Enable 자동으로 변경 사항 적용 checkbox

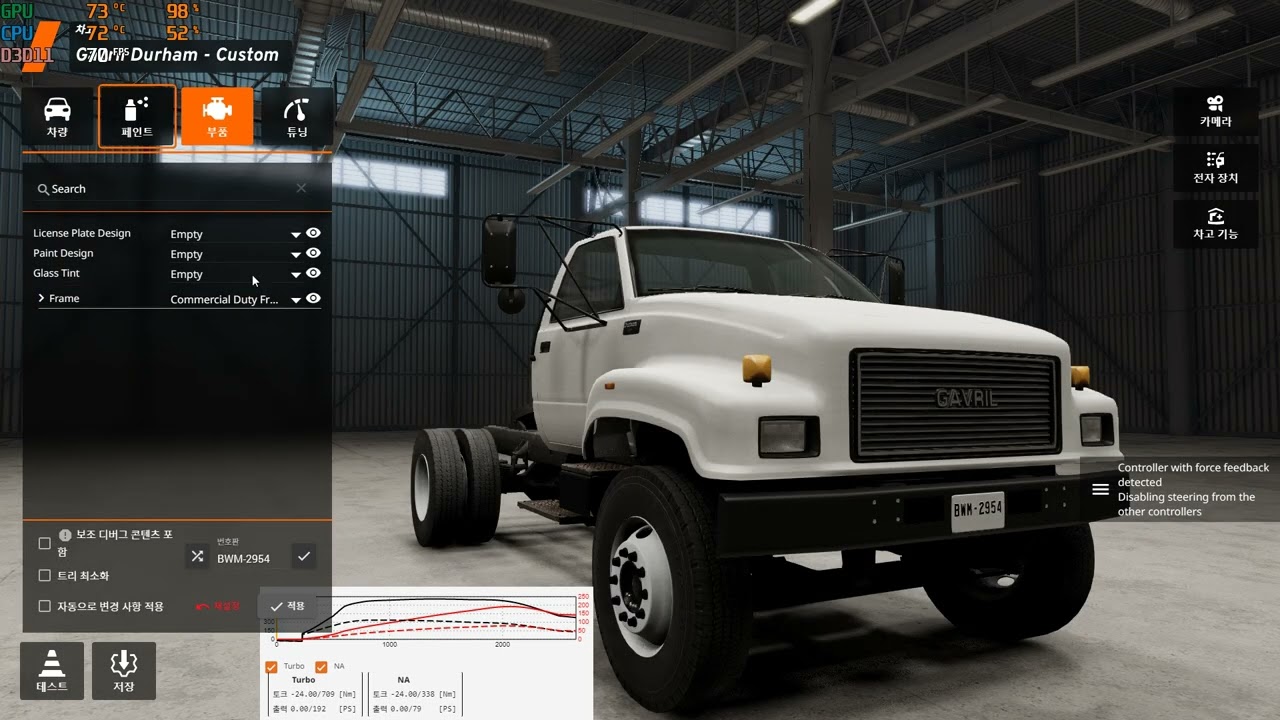44,606
